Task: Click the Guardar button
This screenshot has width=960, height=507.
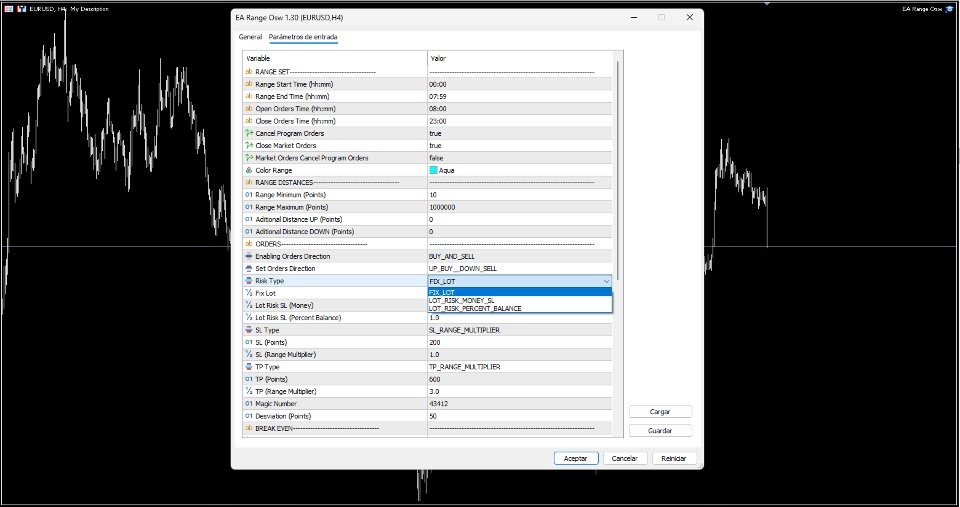Action: point(660,430)
